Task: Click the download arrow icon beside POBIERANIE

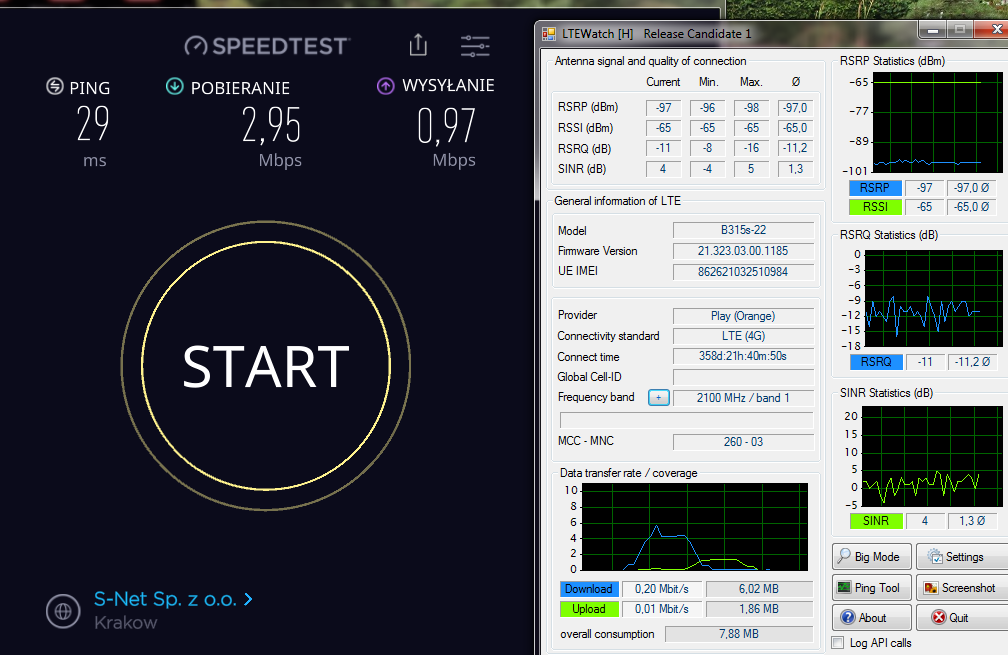Action: point(175,86)
